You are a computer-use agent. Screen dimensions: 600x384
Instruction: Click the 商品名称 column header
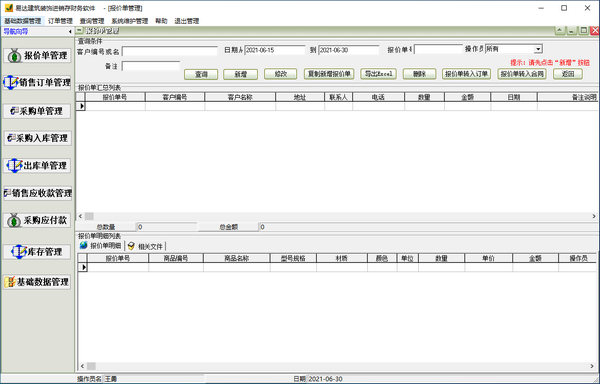pyautogui.click(x=236, y=258)
